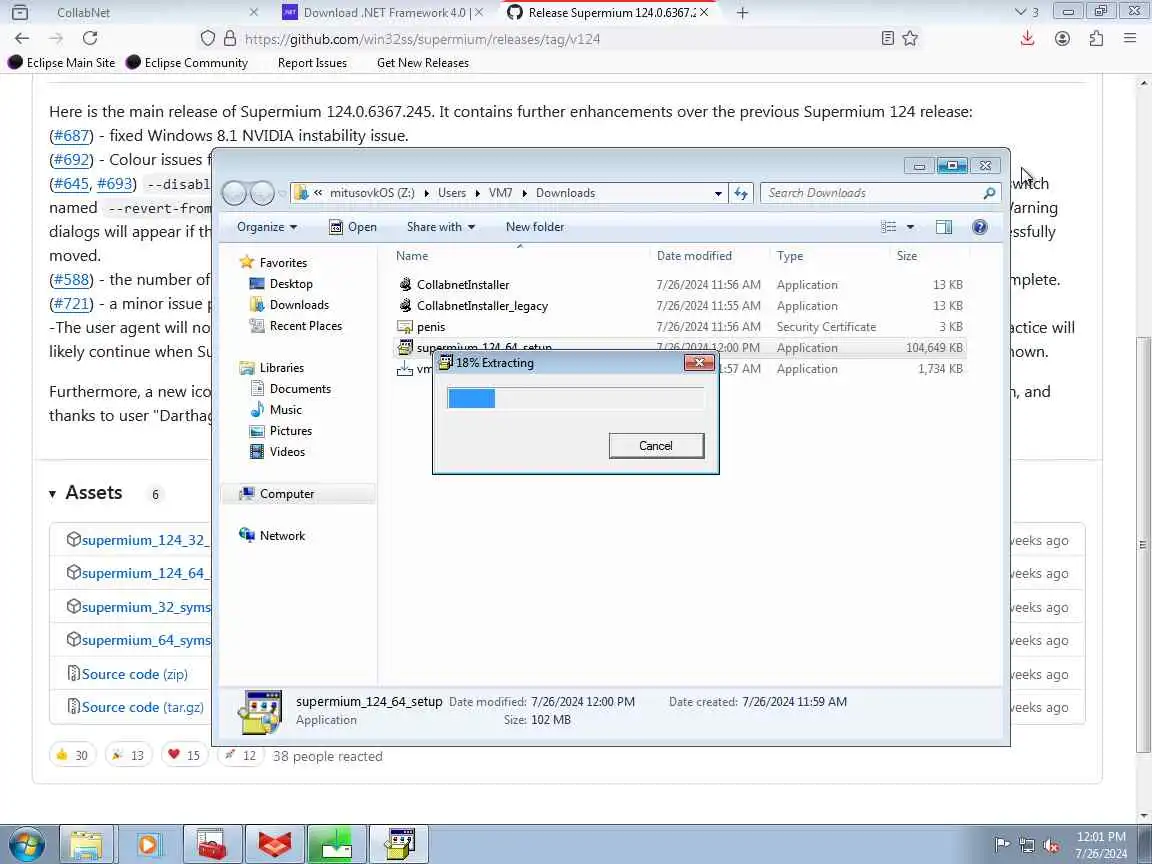
Task: Open a new browser tab plus
Action: click(742, 12)
